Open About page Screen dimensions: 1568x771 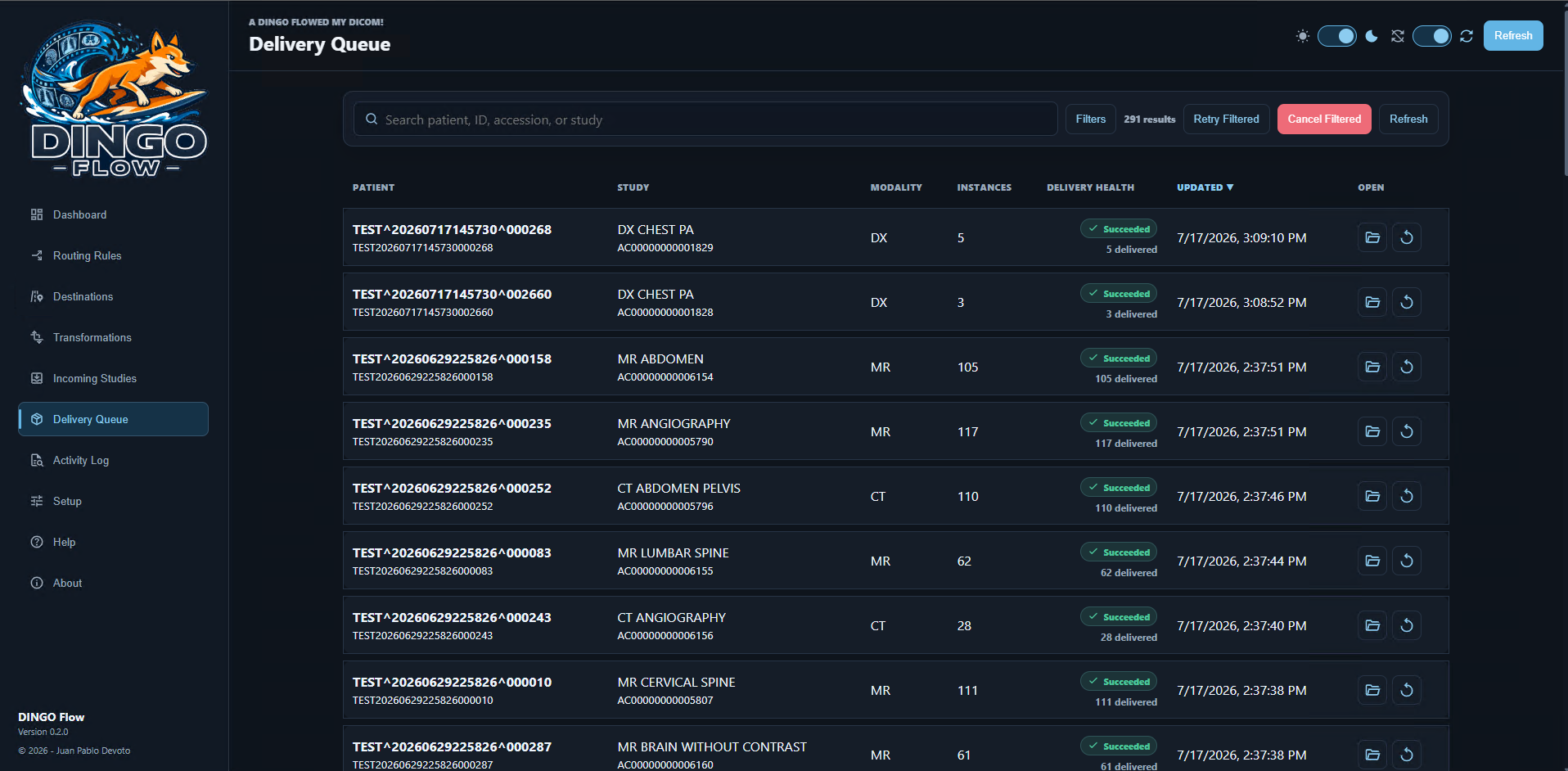pyautogui.click(x=113, y=583)
